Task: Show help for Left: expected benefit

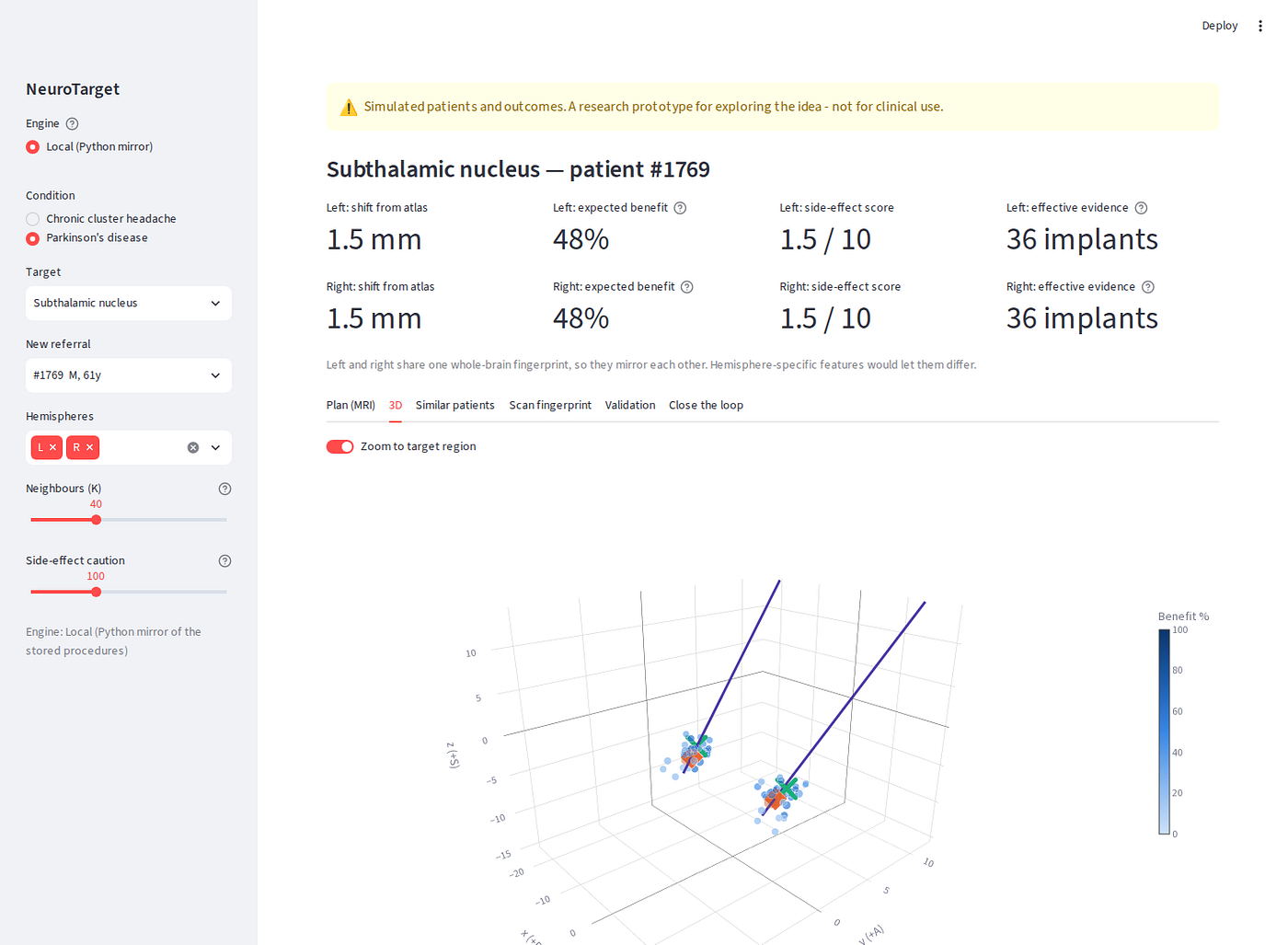Action: pyautogui.click(x=681, y=208)
